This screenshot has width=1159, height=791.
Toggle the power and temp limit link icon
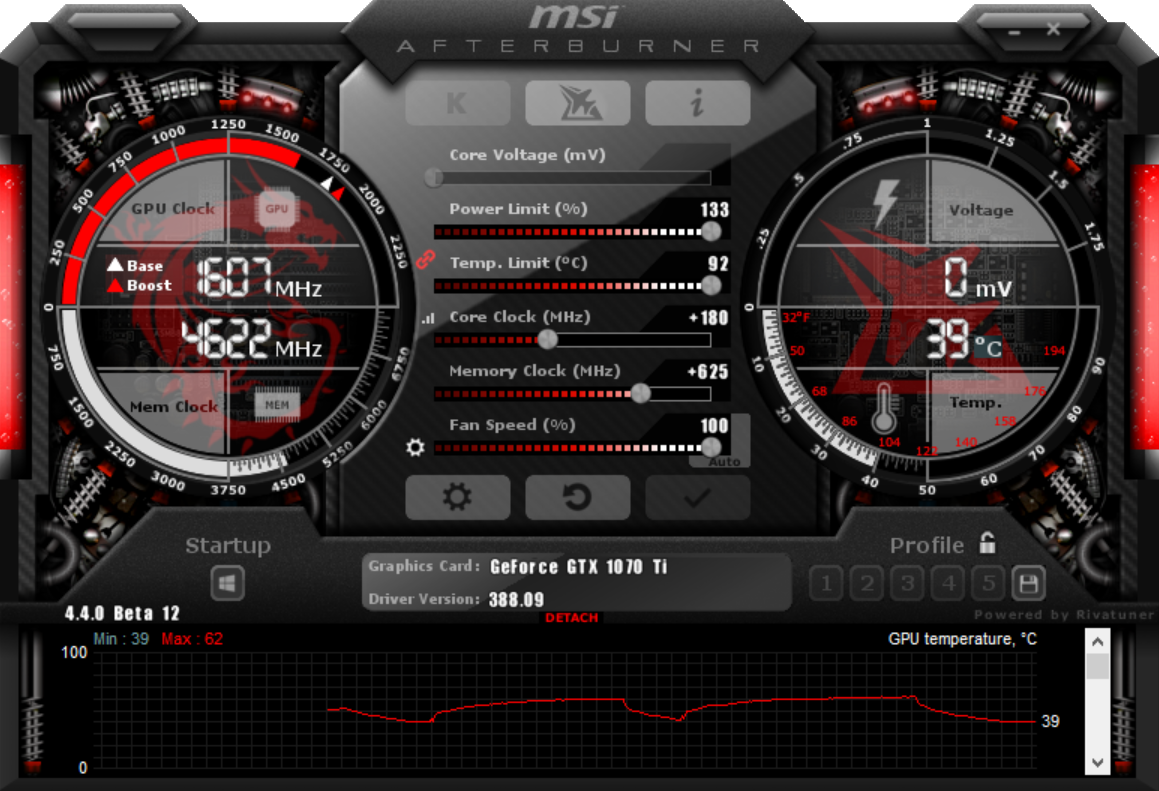click(425, 259)
